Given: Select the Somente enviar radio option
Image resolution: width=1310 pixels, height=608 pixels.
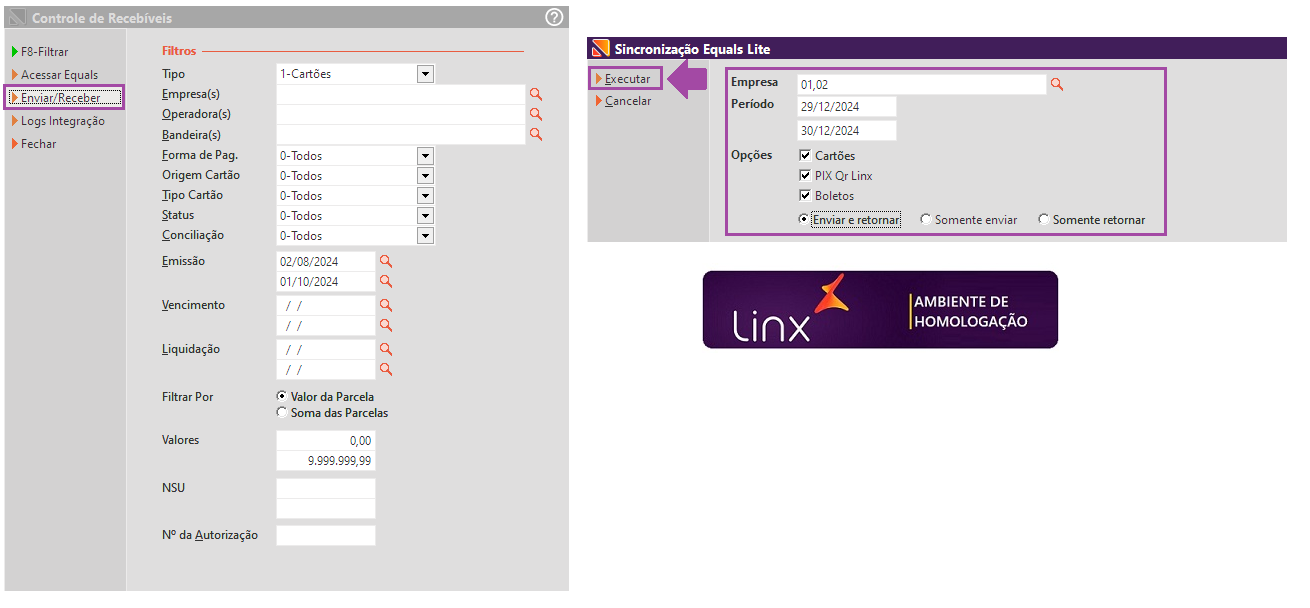Looking at the screenshot, I should coord(926,219).
